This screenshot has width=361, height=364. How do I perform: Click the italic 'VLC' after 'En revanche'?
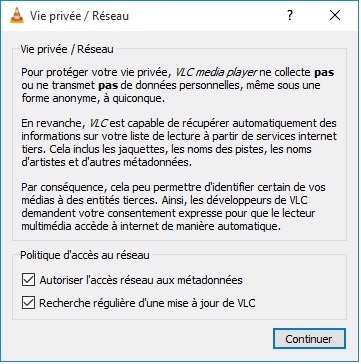pos(99,123)
